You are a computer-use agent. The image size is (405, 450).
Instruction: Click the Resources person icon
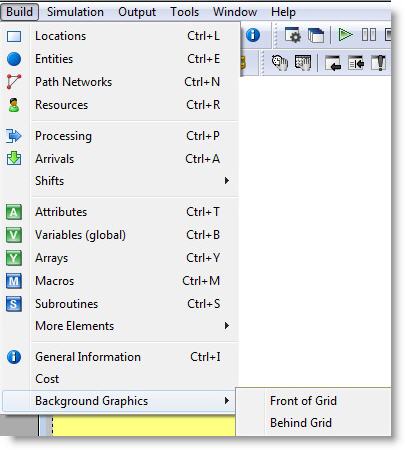(x=14, y=105)
